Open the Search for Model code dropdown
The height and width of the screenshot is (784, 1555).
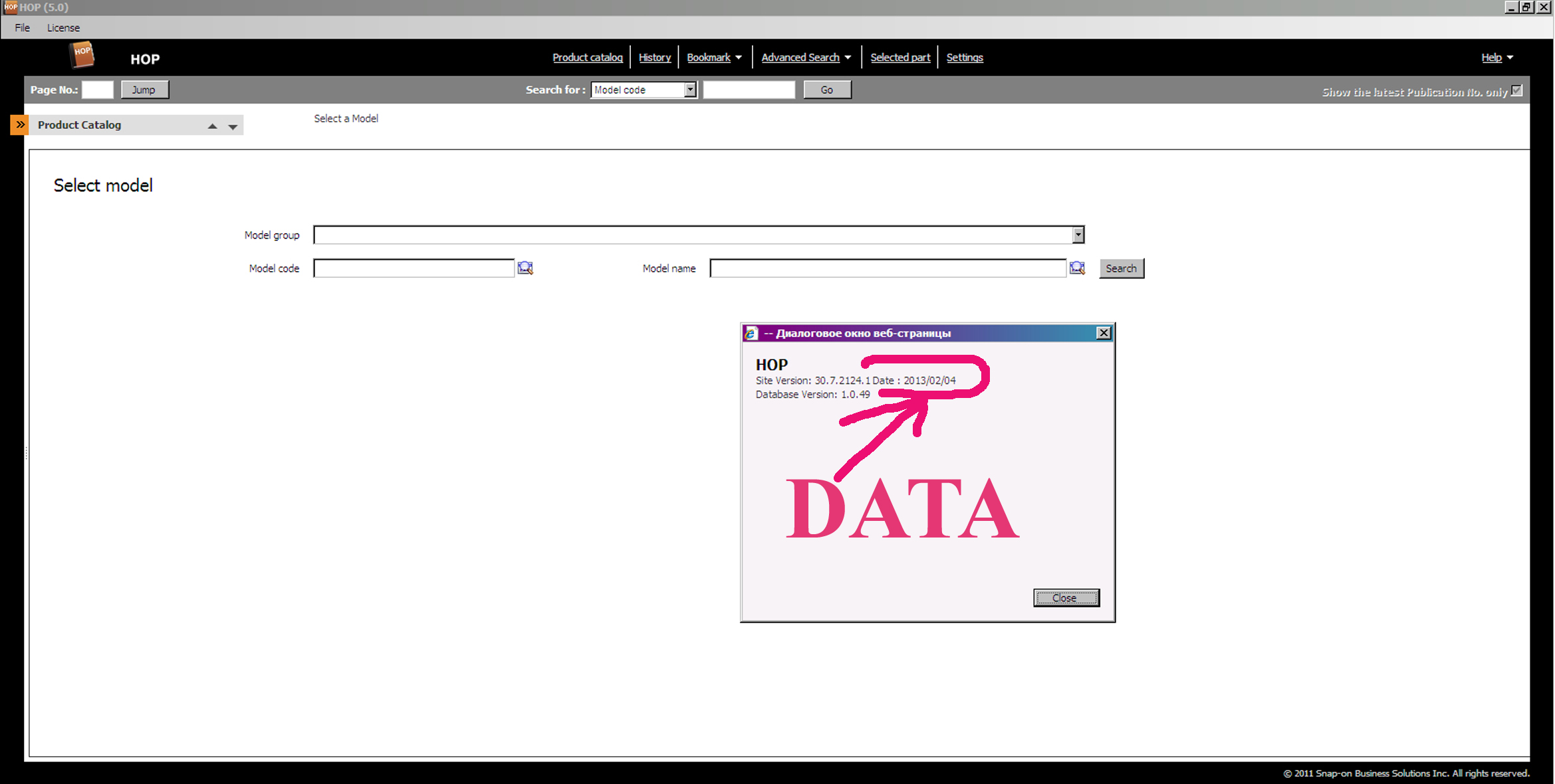click(690, 90)
